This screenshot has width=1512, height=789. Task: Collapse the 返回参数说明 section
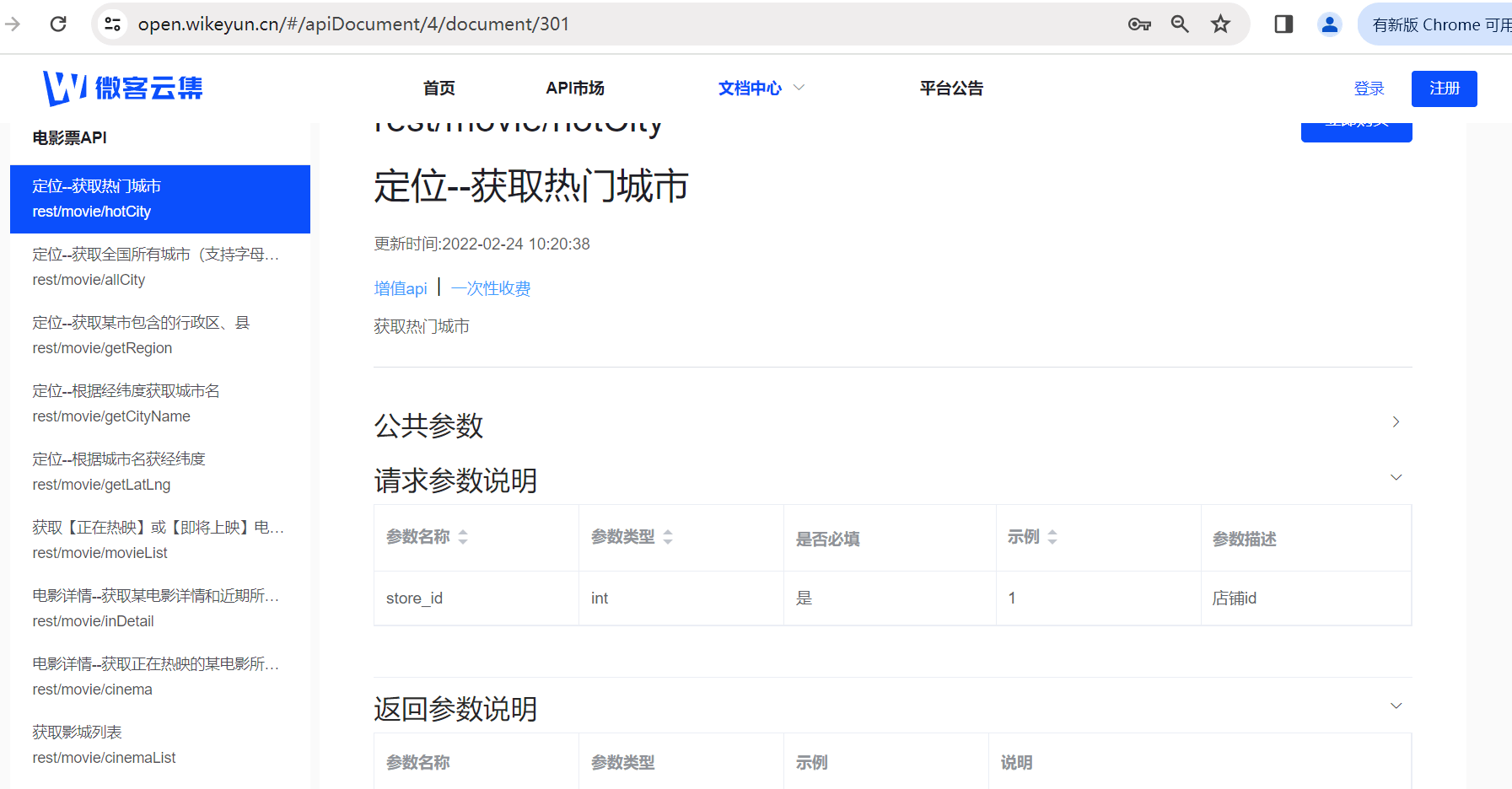[x=1396, y=706]
